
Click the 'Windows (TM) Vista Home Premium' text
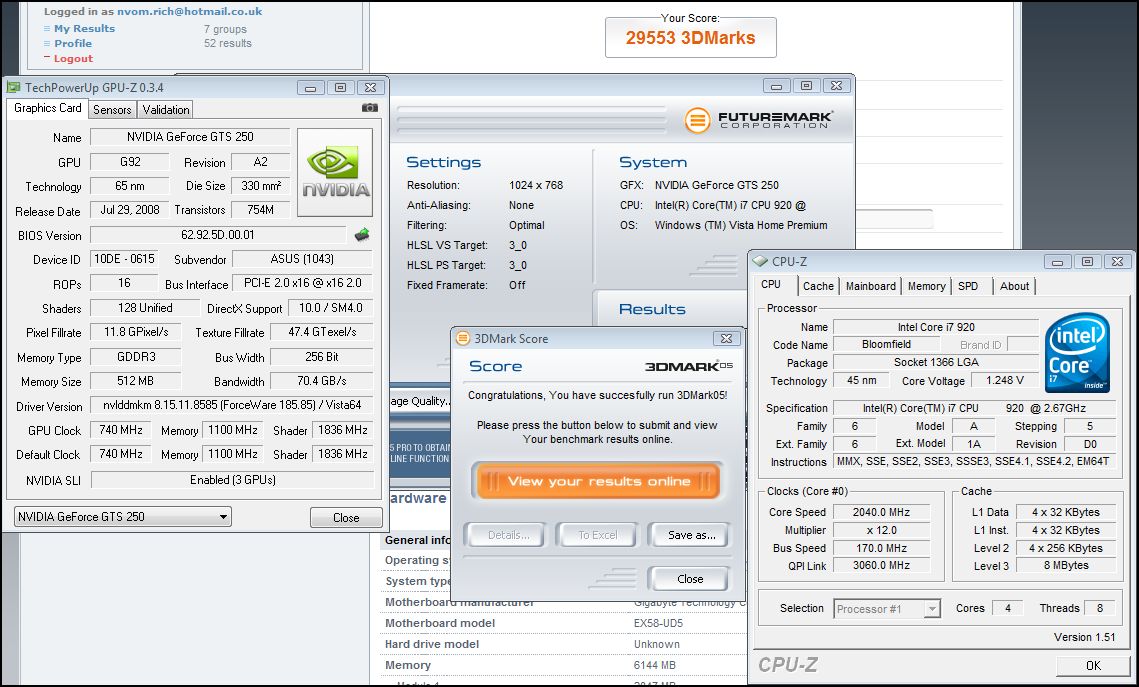tap(741, 225)
